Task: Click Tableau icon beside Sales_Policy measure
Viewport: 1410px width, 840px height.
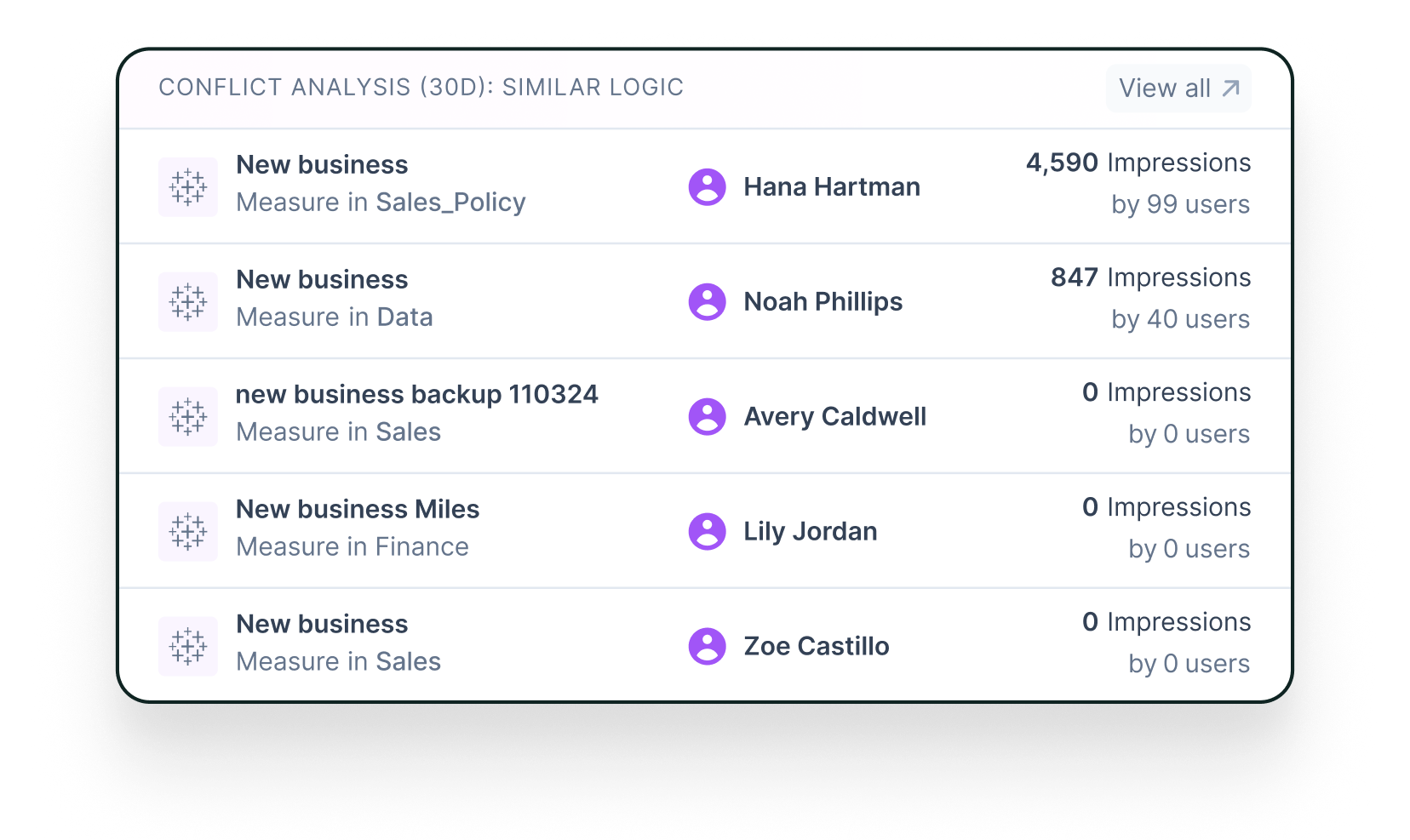Action: 188,187
